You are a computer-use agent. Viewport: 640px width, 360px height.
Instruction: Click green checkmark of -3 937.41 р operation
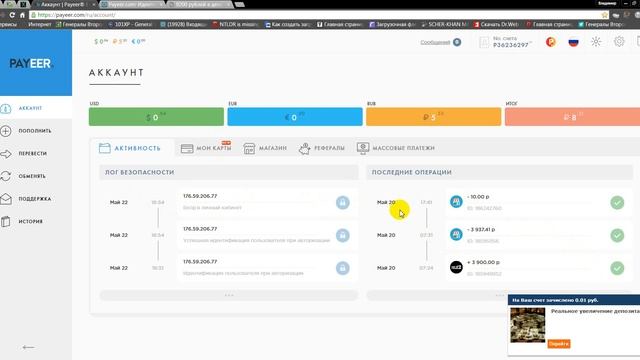click(x=617, y=236)
